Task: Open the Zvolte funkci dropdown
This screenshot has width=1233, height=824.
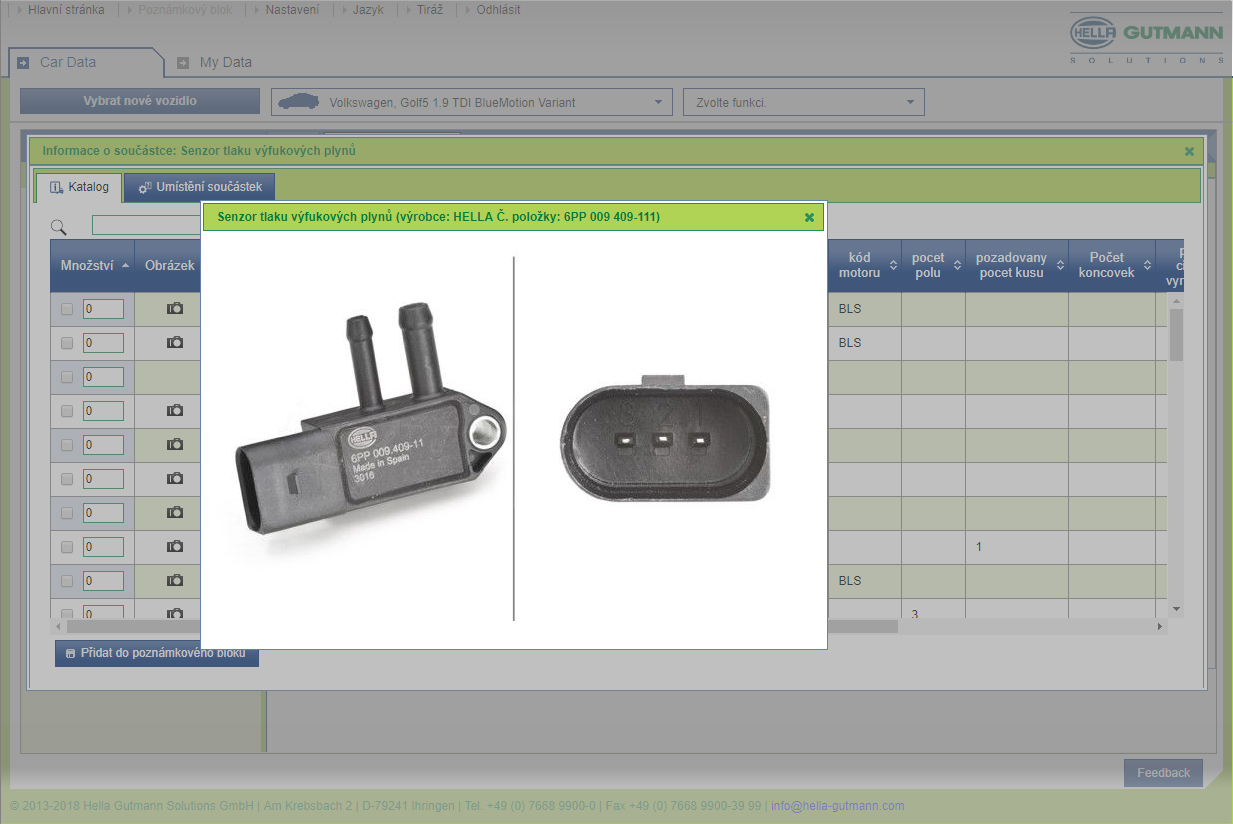Action: click(804, 102)
